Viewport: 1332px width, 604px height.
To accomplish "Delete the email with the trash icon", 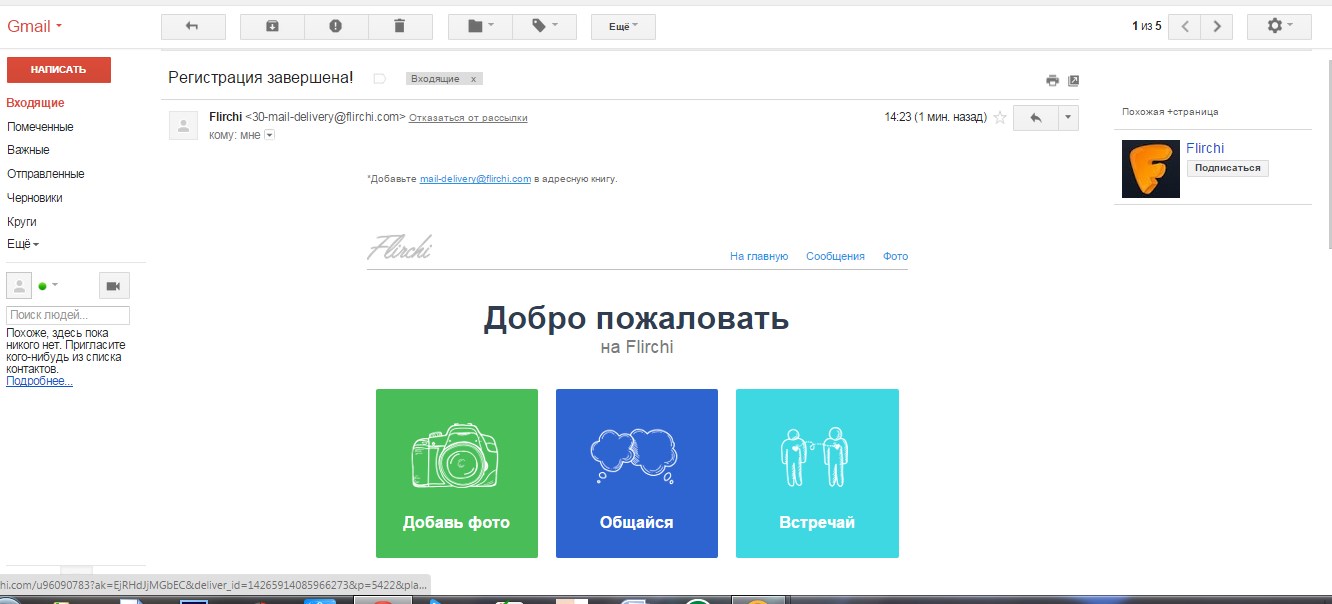I will [x=400, y=27].
